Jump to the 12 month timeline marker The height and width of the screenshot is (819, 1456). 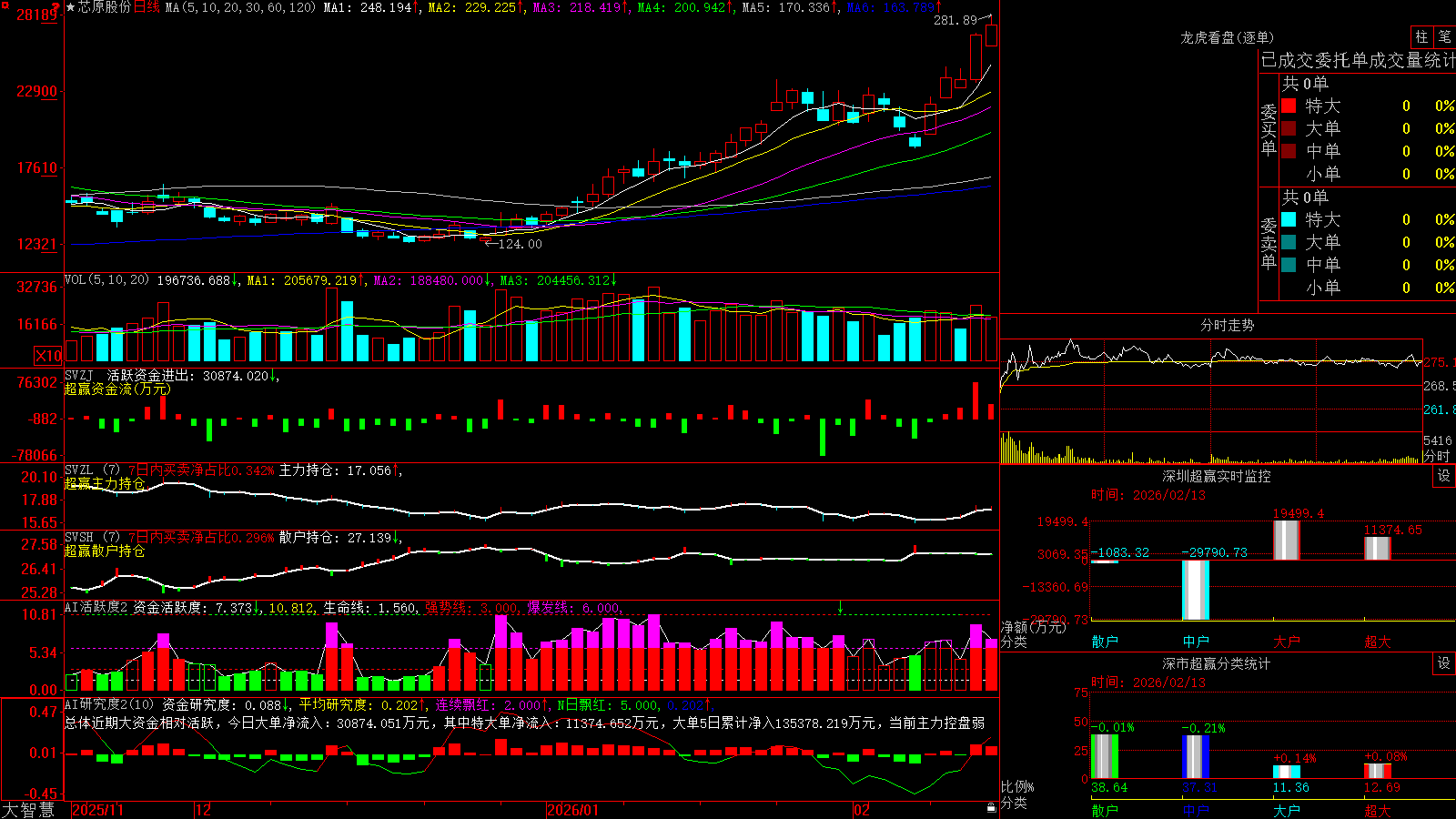[204, 810]
